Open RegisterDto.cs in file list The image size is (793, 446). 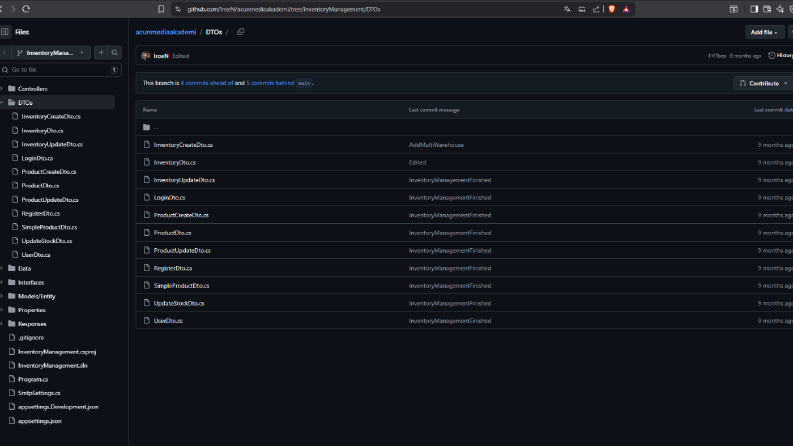point(173,268)
